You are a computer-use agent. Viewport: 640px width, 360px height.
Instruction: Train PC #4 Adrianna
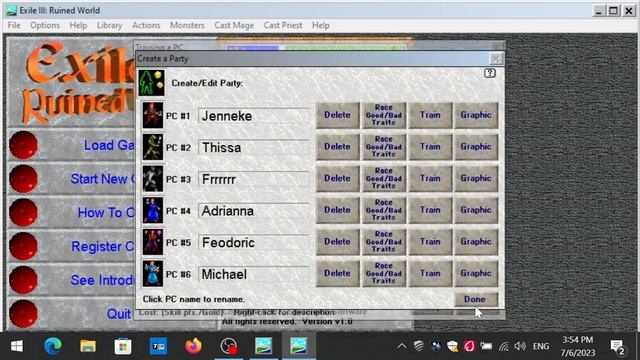point(430,210)
